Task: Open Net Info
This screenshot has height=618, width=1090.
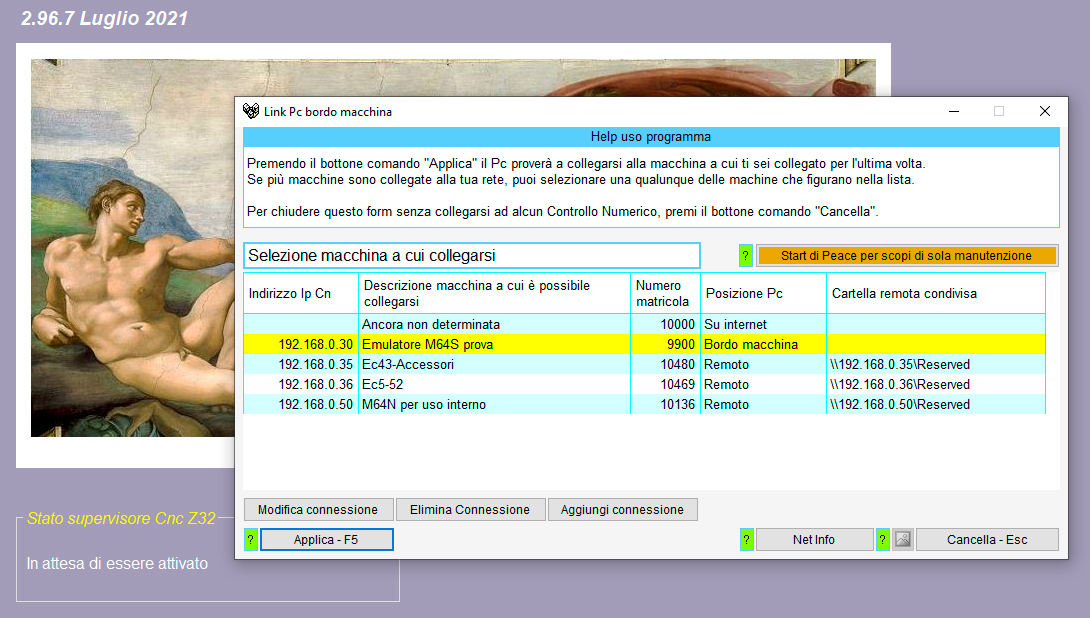Action: coord(814,539)
